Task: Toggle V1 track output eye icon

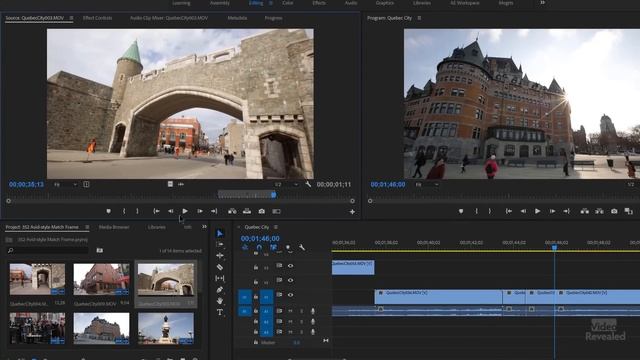Action: (x=291, y=295)
